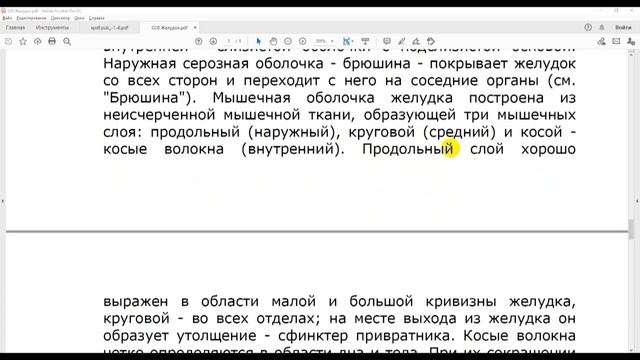Switch to the Инструменты tab

(52, 27)
